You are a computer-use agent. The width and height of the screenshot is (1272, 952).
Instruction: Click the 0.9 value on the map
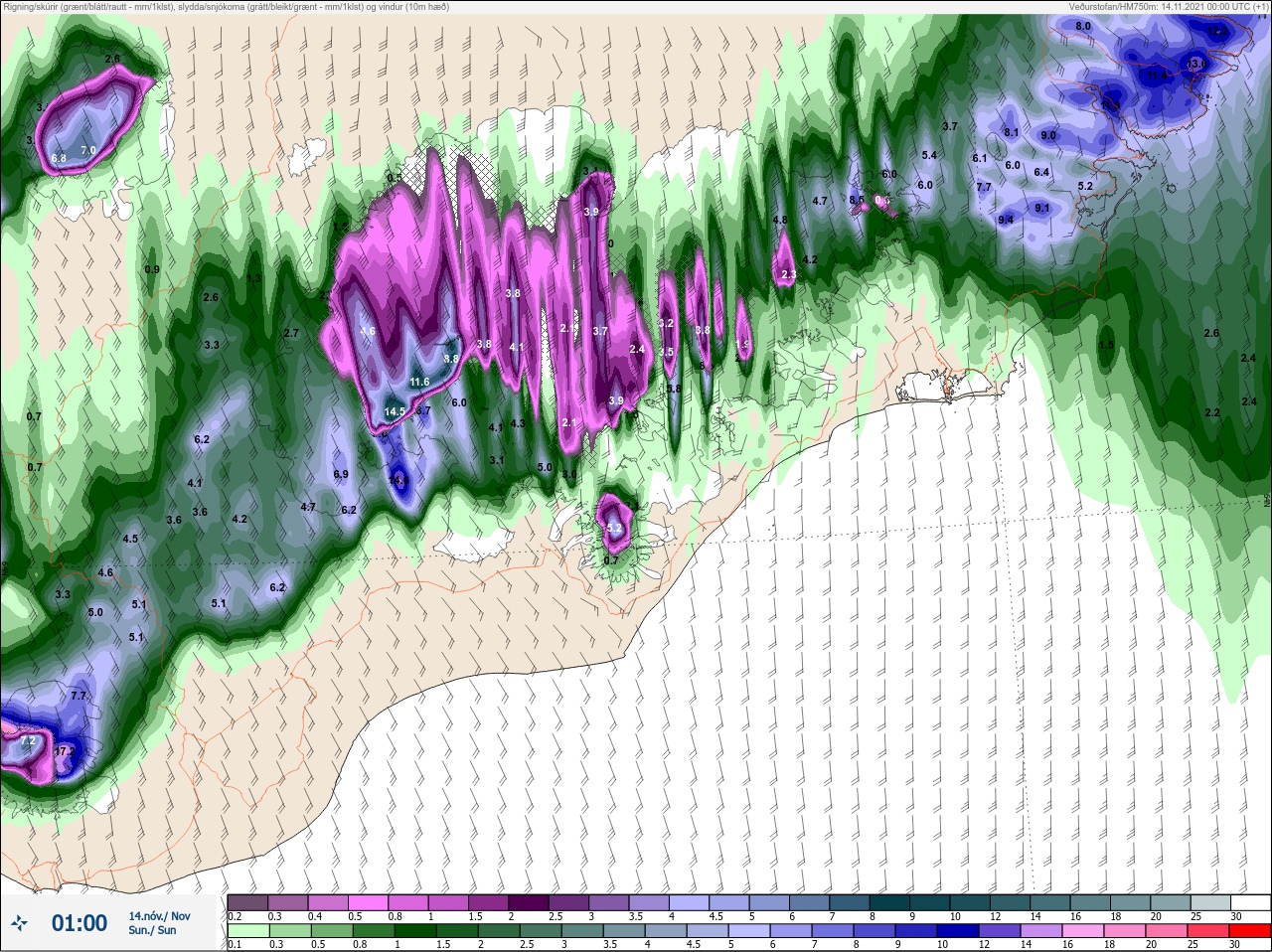(152, 269)
